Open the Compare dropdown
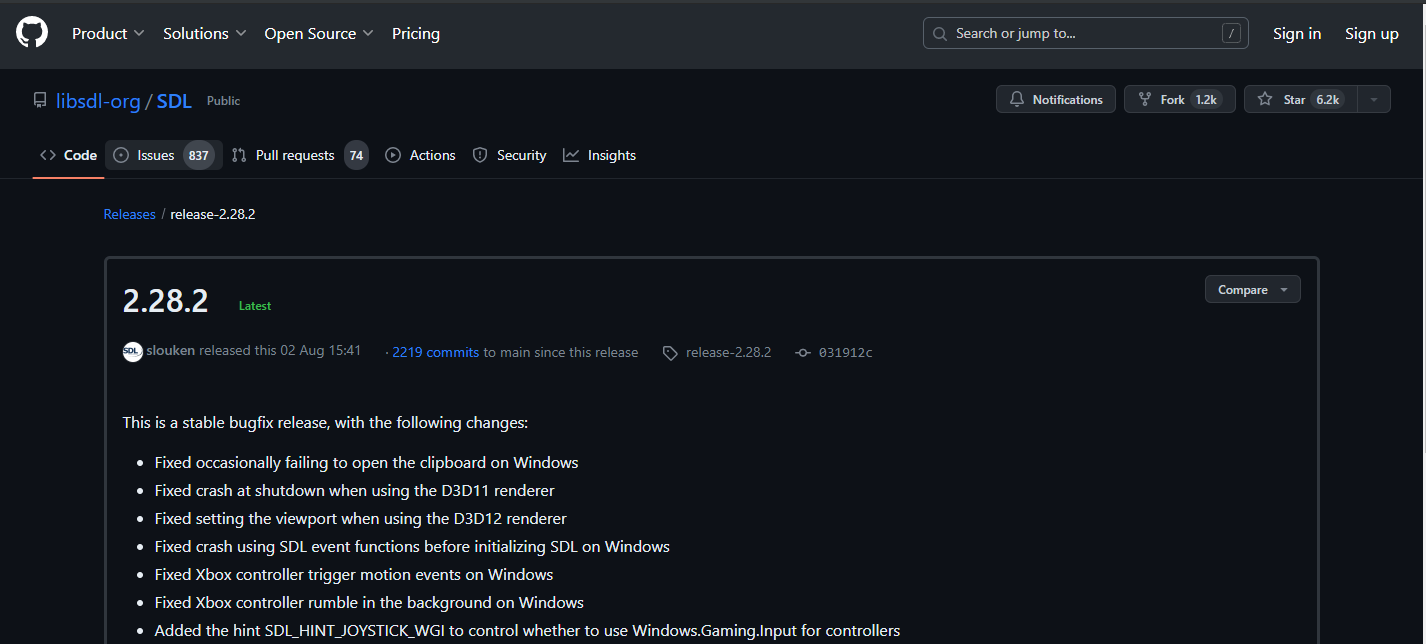This screenshot has height=644, width=1426. pyautogui.click(x=1252, y=290)
